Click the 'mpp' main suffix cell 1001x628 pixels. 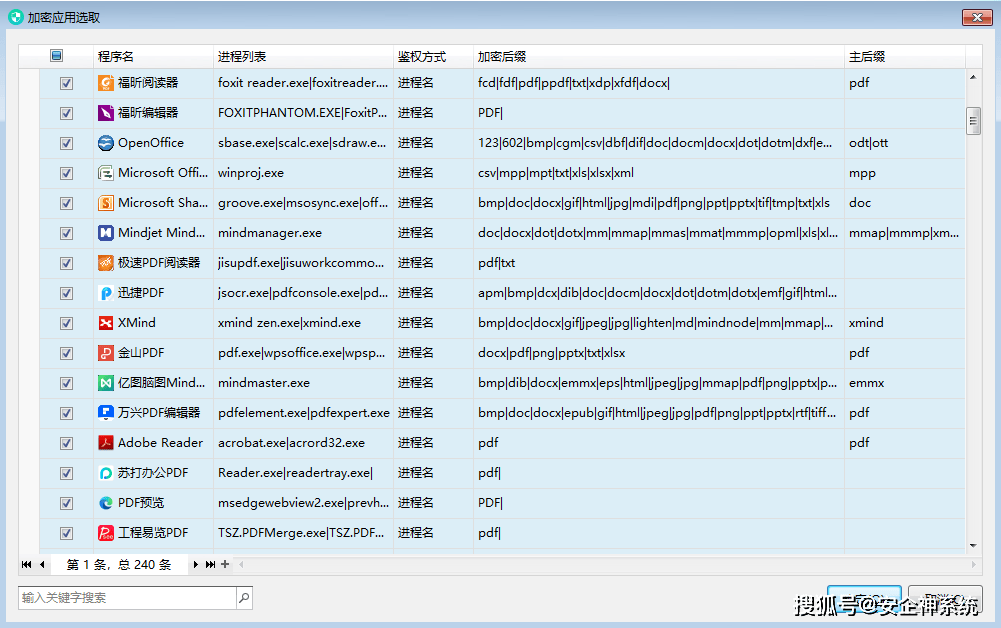905,173
